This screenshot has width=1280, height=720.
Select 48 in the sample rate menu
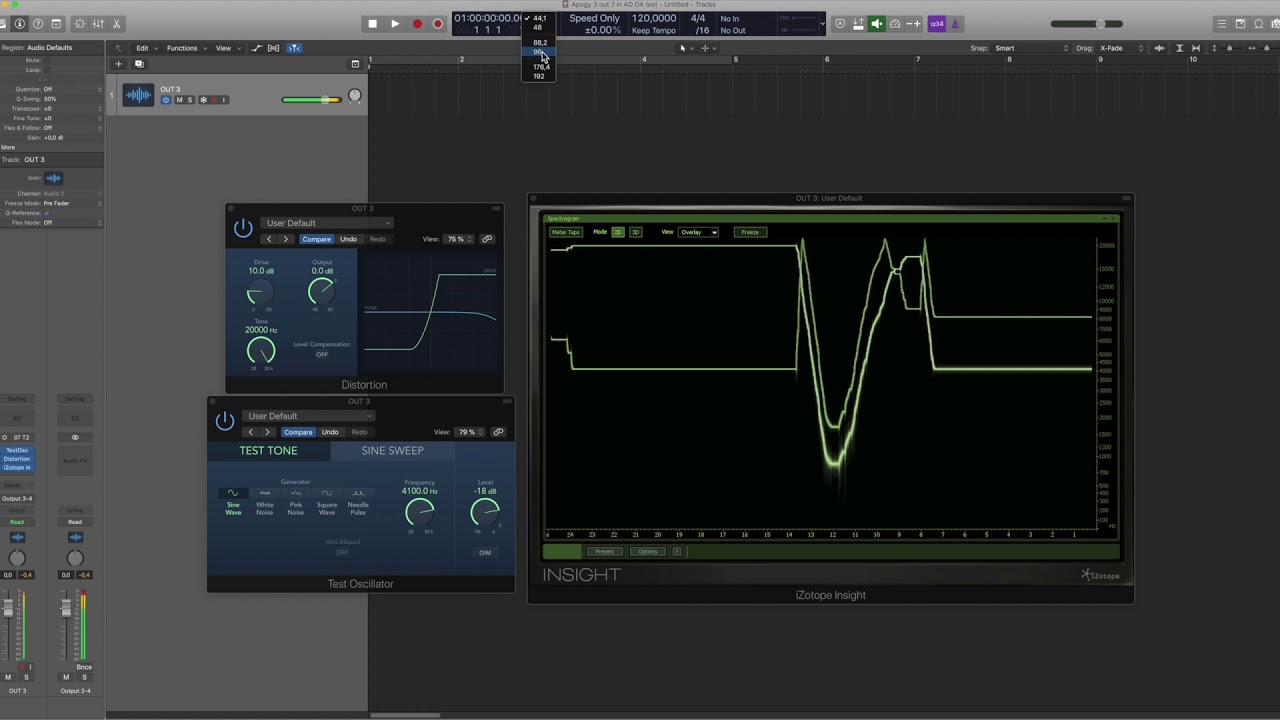click(x=538, y=27)
